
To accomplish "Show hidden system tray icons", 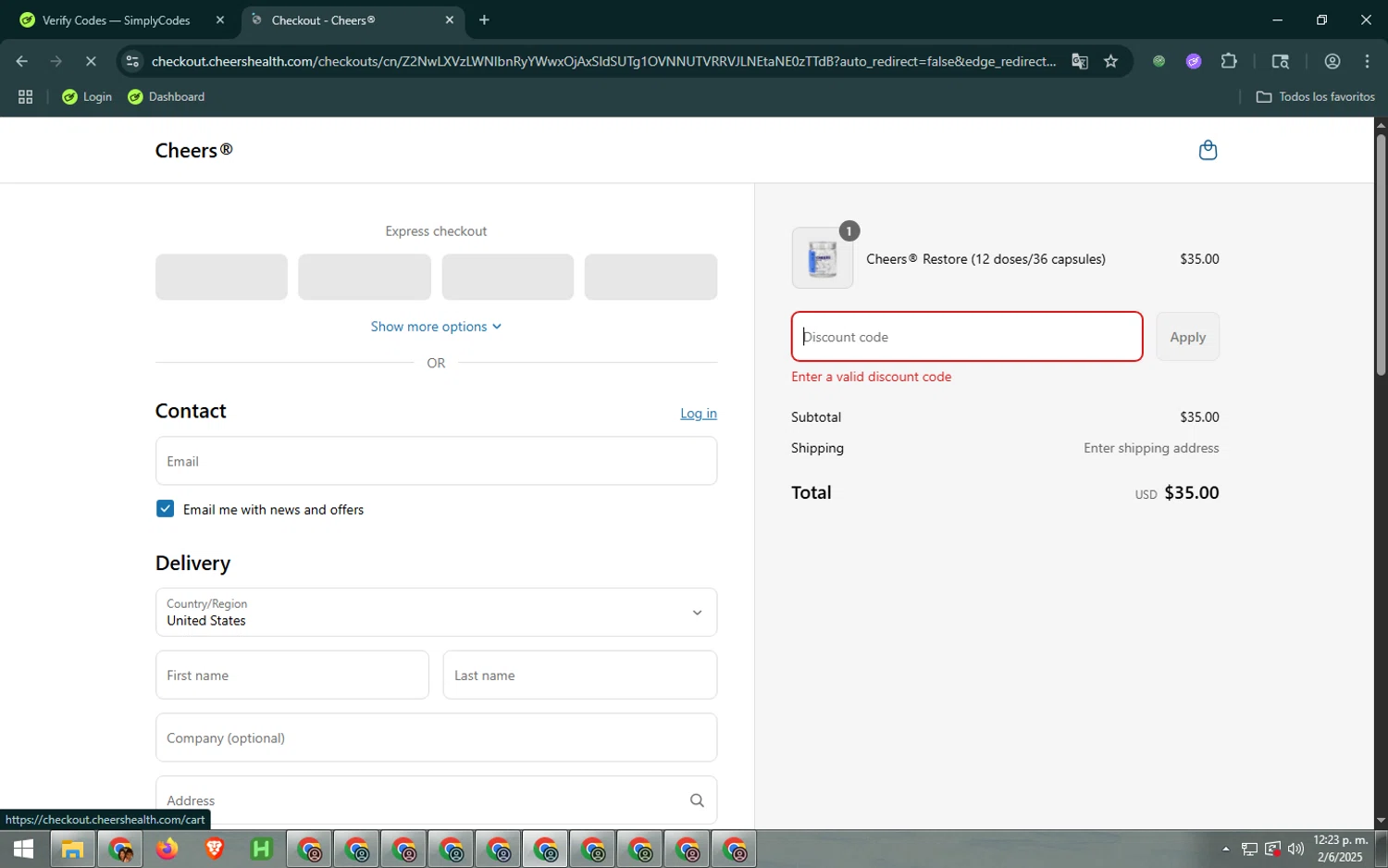I will coord(1225,849).
